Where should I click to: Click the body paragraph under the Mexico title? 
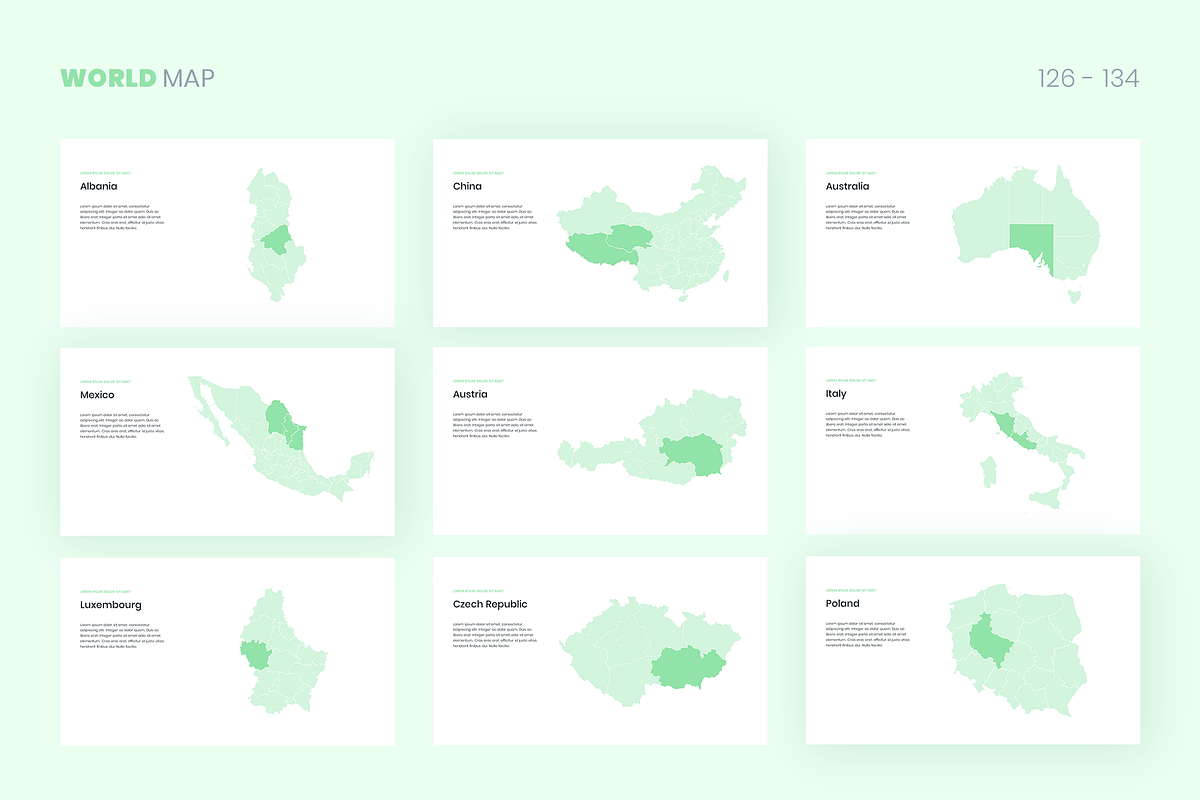122,426
